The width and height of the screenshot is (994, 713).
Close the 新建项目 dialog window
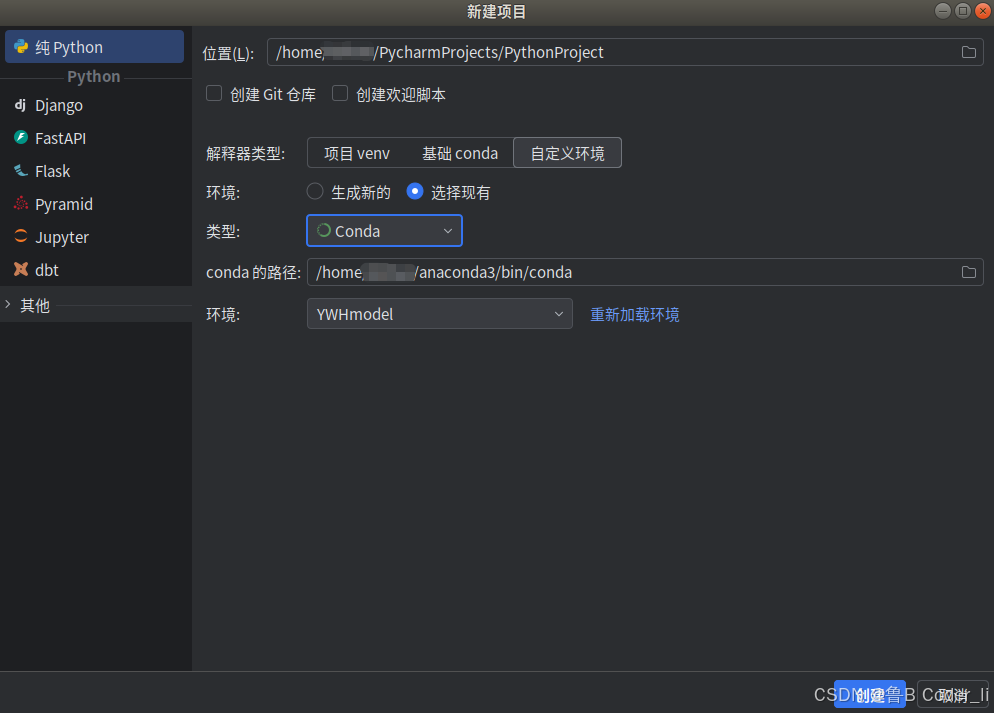(983, 11)
